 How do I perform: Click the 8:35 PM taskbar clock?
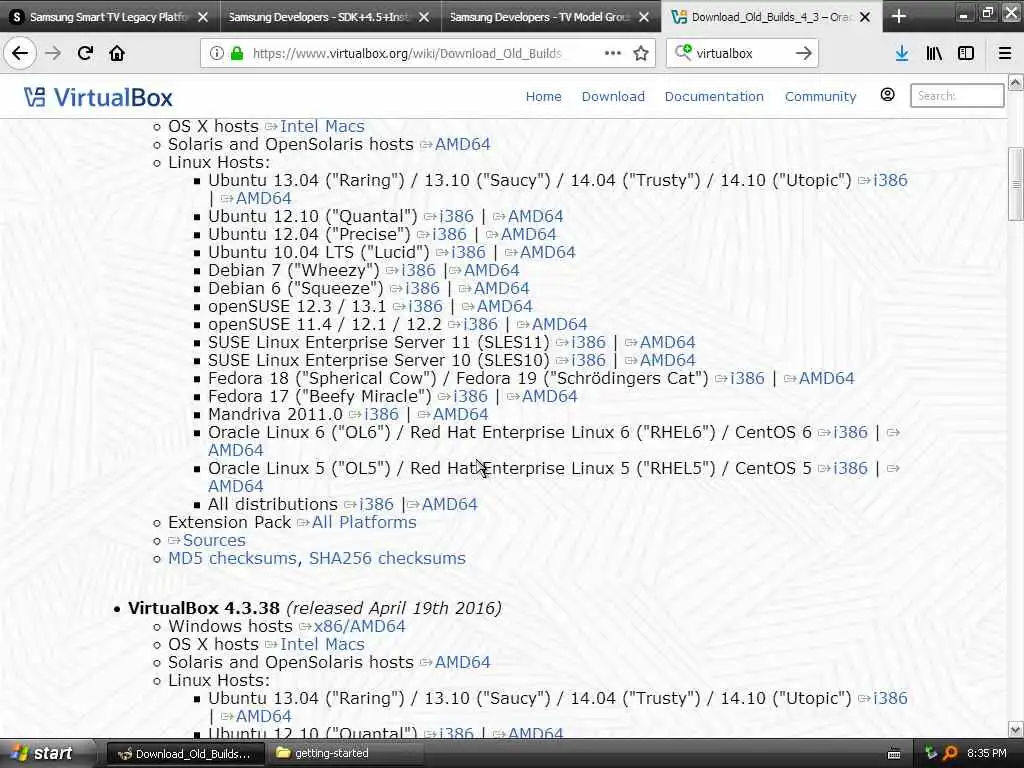987,753
